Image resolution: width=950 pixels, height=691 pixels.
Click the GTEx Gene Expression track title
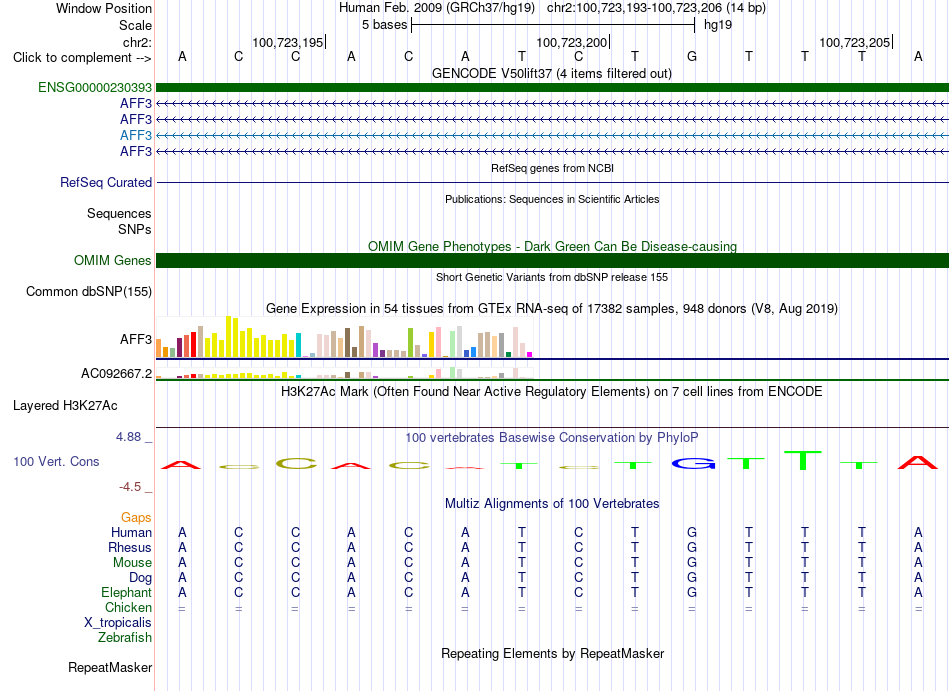(x=552, y=309)
